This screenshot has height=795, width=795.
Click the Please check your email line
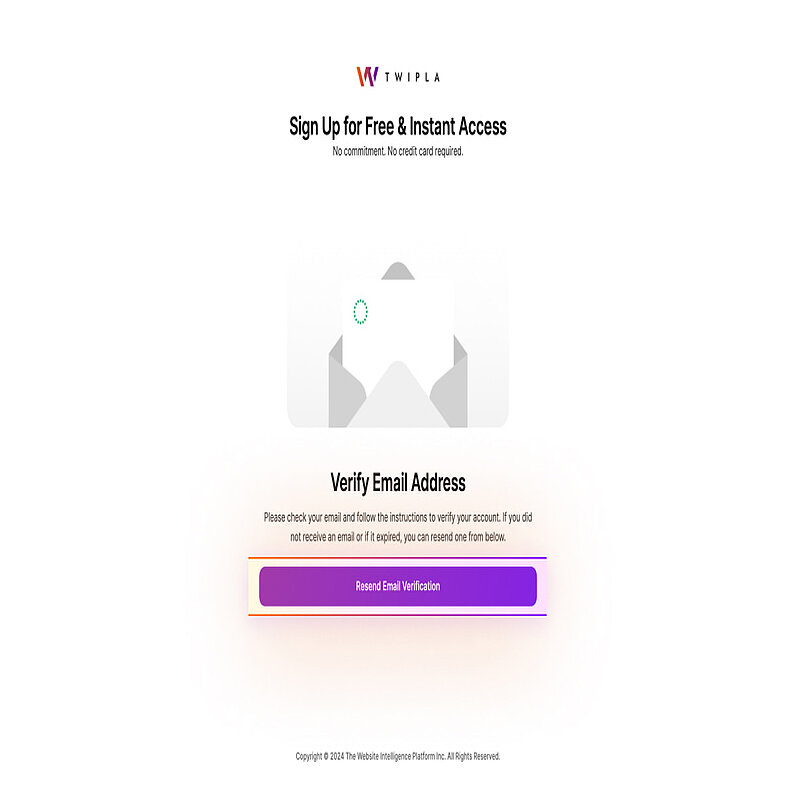pyautogui.click(x=398, y=518)
